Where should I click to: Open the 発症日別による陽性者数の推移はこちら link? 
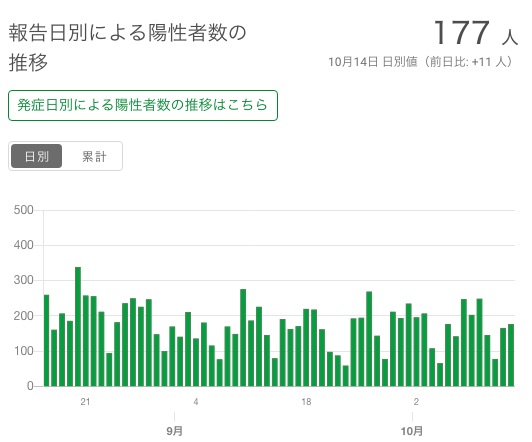[x=143, y=105]
